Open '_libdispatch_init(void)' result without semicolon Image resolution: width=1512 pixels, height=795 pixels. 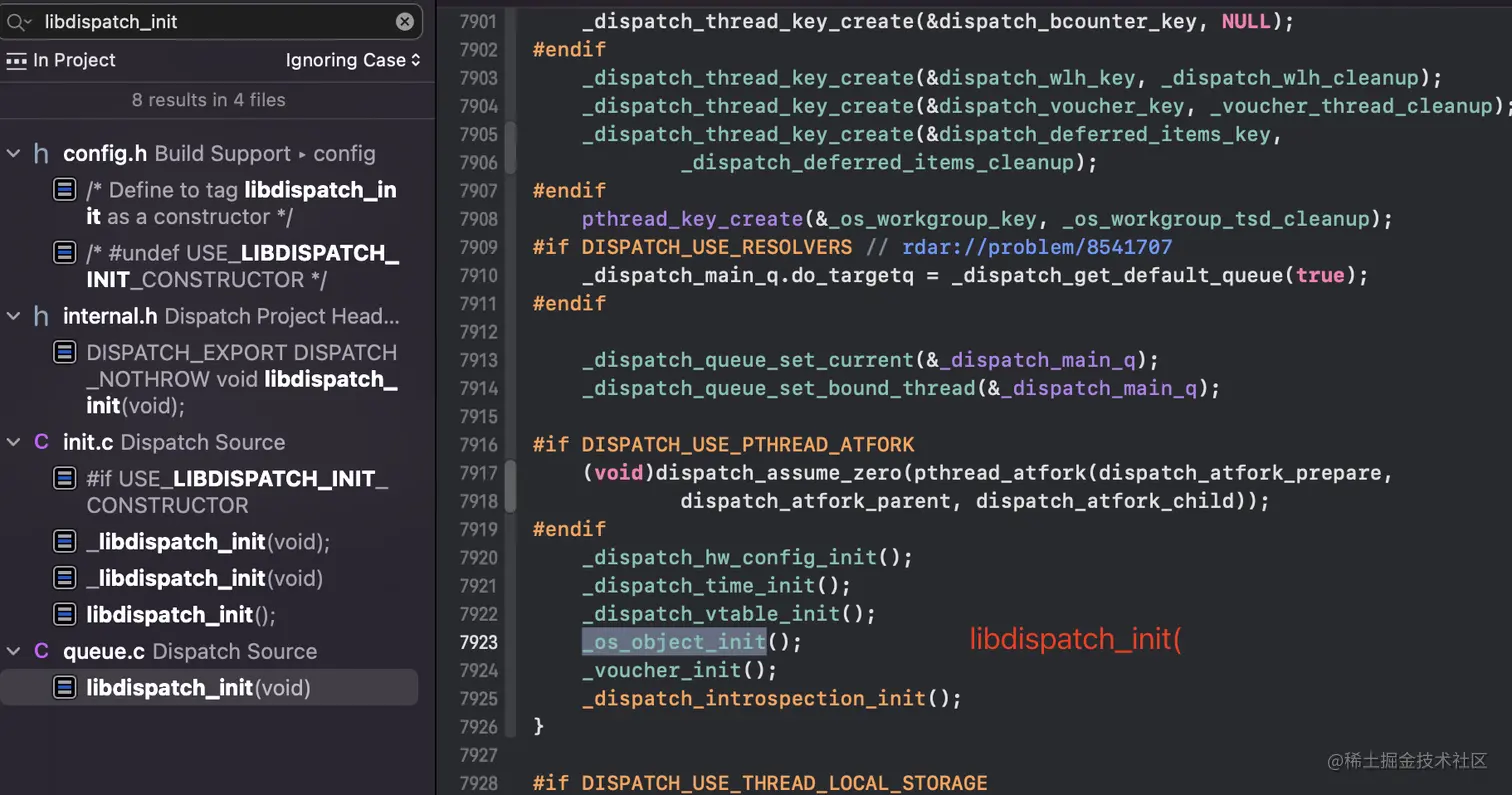pos(205,578)
